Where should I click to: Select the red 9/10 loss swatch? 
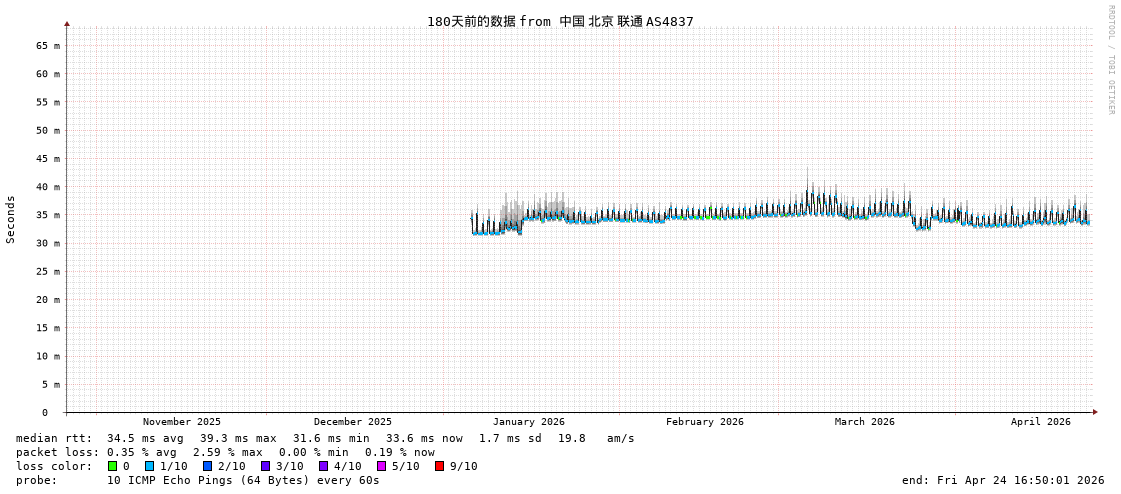(439, 466)
